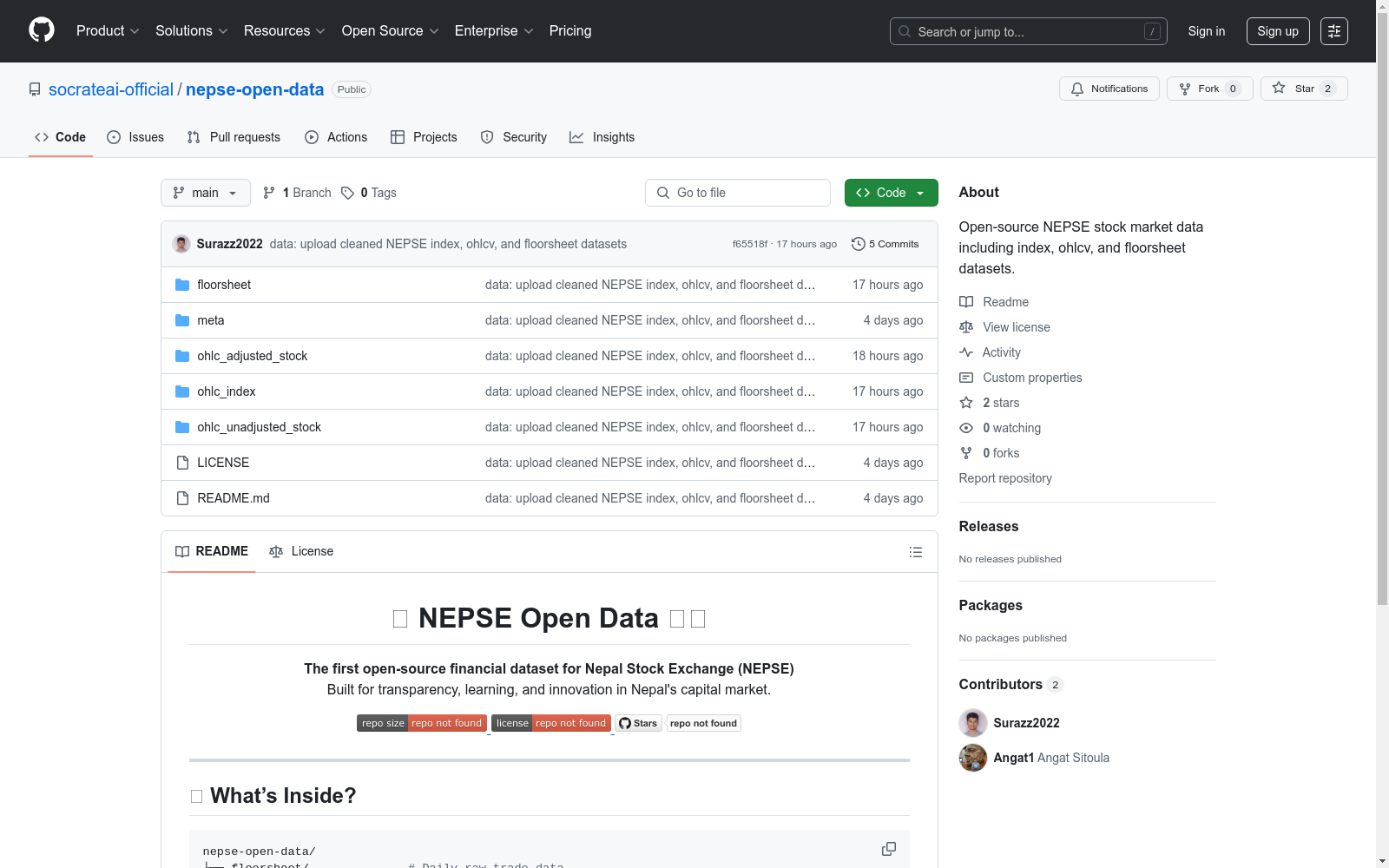Open the socrateai-official owner profile

click(x=111, y=89)
